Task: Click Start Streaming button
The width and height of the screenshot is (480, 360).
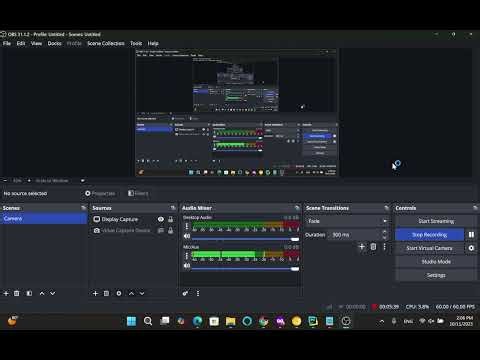Action: [x=436, y=221]
